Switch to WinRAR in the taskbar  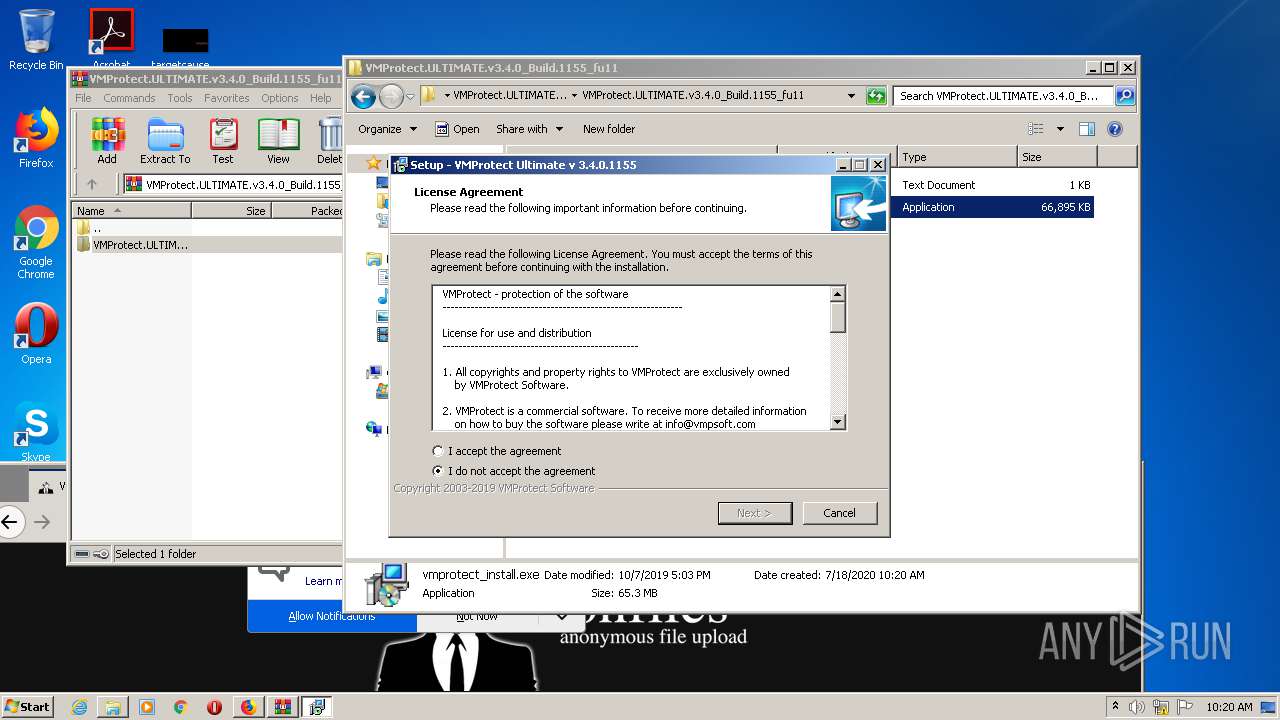click(x=282, y=707)
